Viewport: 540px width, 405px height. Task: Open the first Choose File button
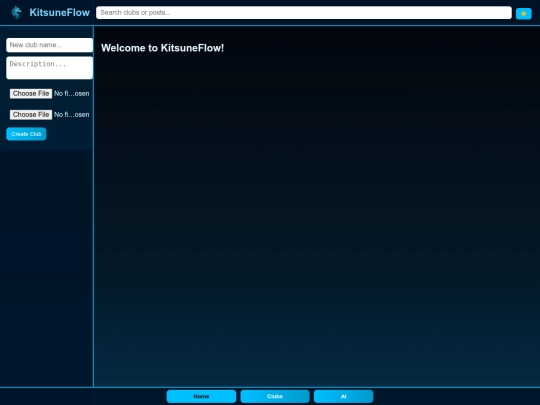pos(31,94)
